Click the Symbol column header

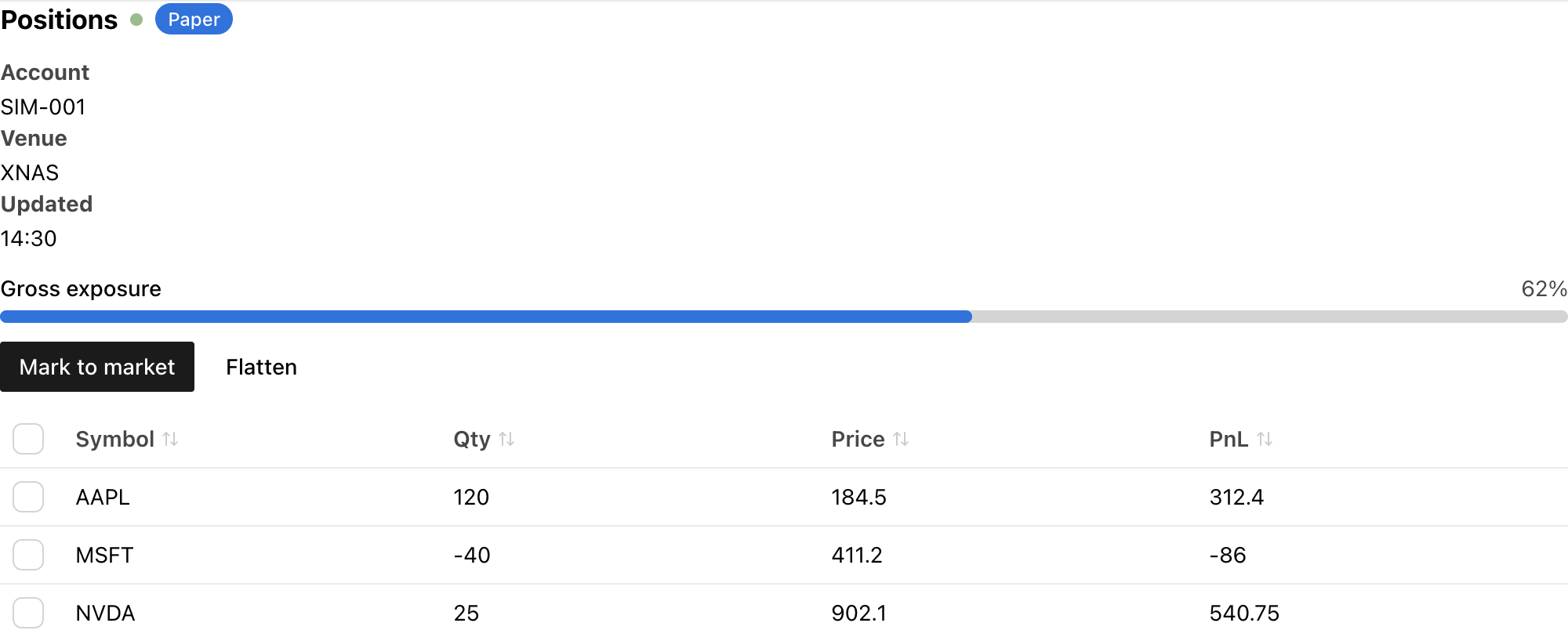click(115, 439)
